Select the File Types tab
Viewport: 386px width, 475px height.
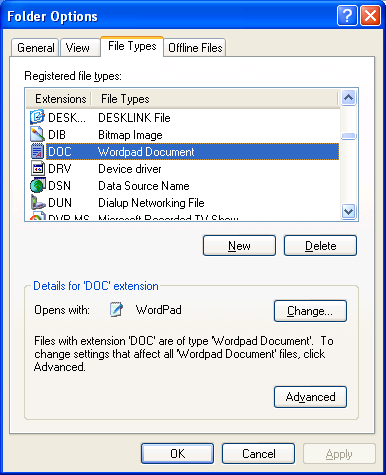(x=132, y=46)
